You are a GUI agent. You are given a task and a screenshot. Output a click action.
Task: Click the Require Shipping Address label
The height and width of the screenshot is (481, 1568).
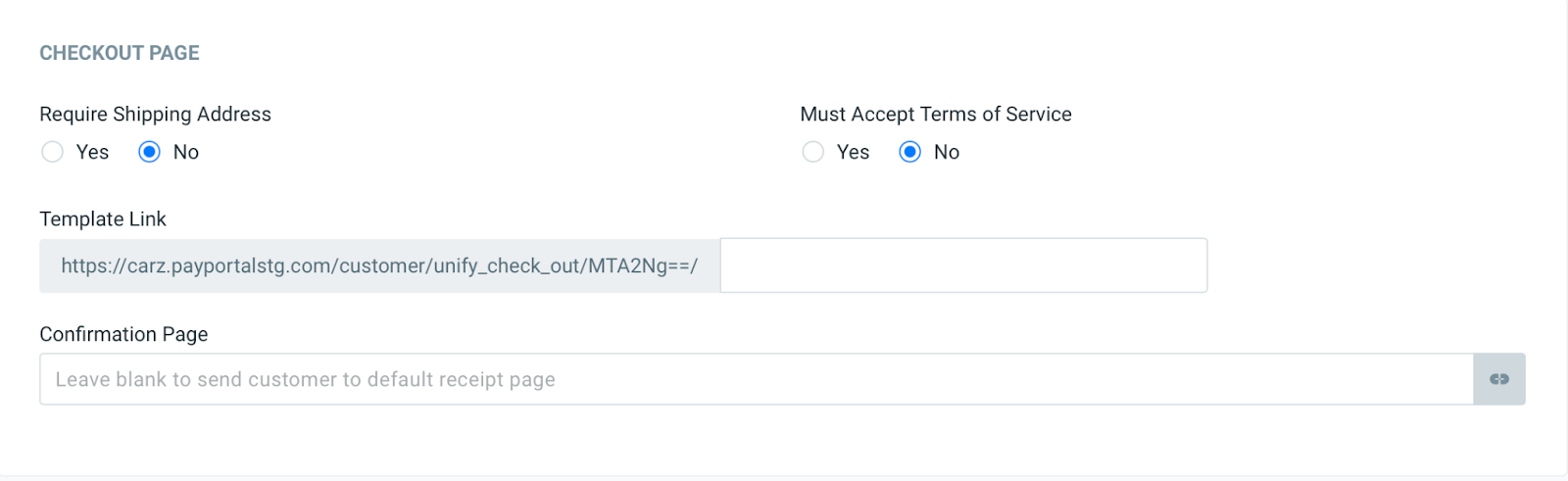(x=155, y=114)
